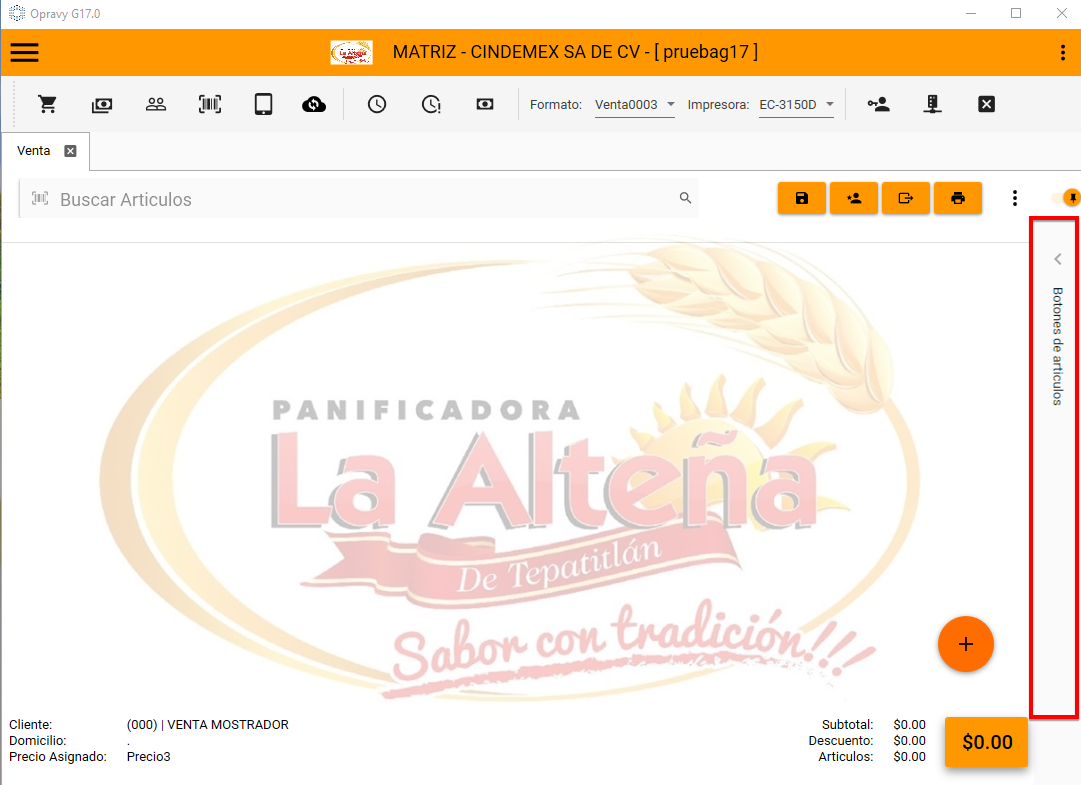
Task: Click the shopping cart toolbar icon
Action: 48,104
